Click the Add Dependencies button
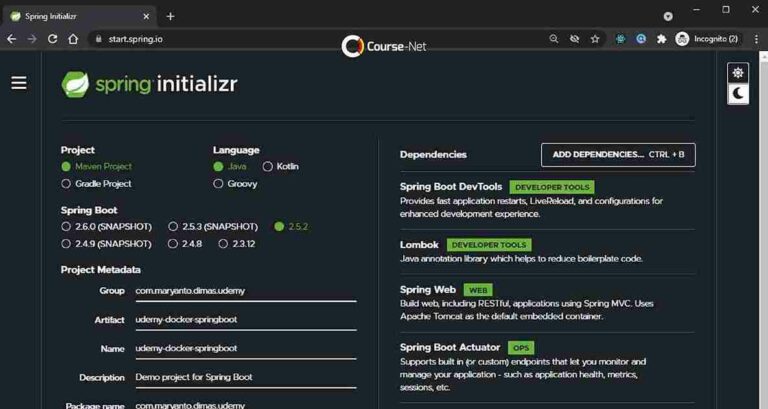 618,155
